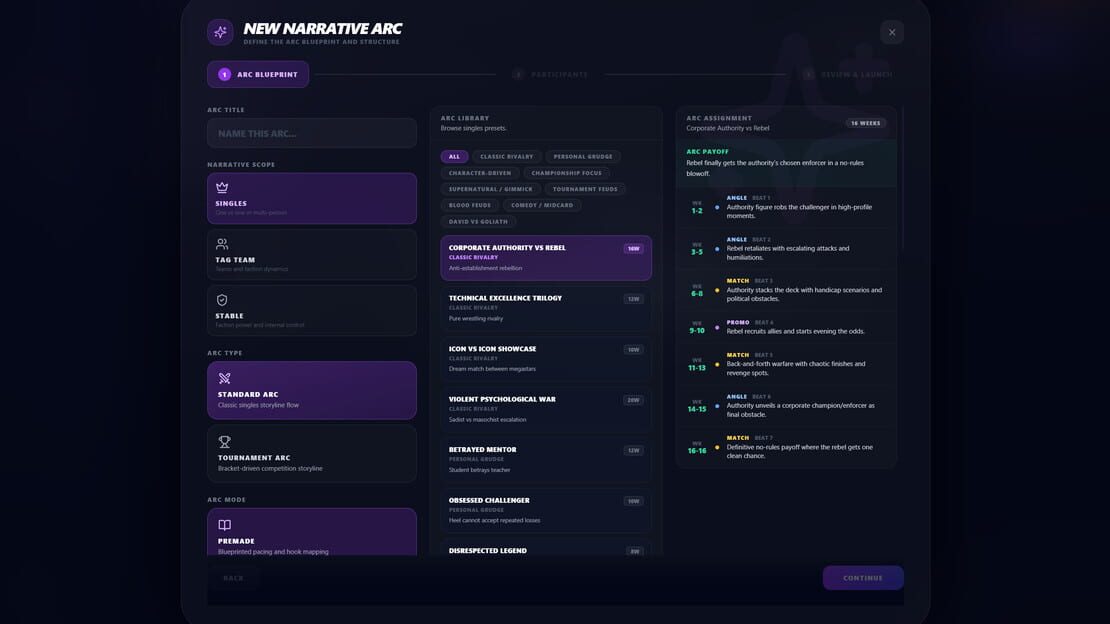Click the trophy icon for Tournament Arc
The image size is (1110, 624).
point(224,442)
